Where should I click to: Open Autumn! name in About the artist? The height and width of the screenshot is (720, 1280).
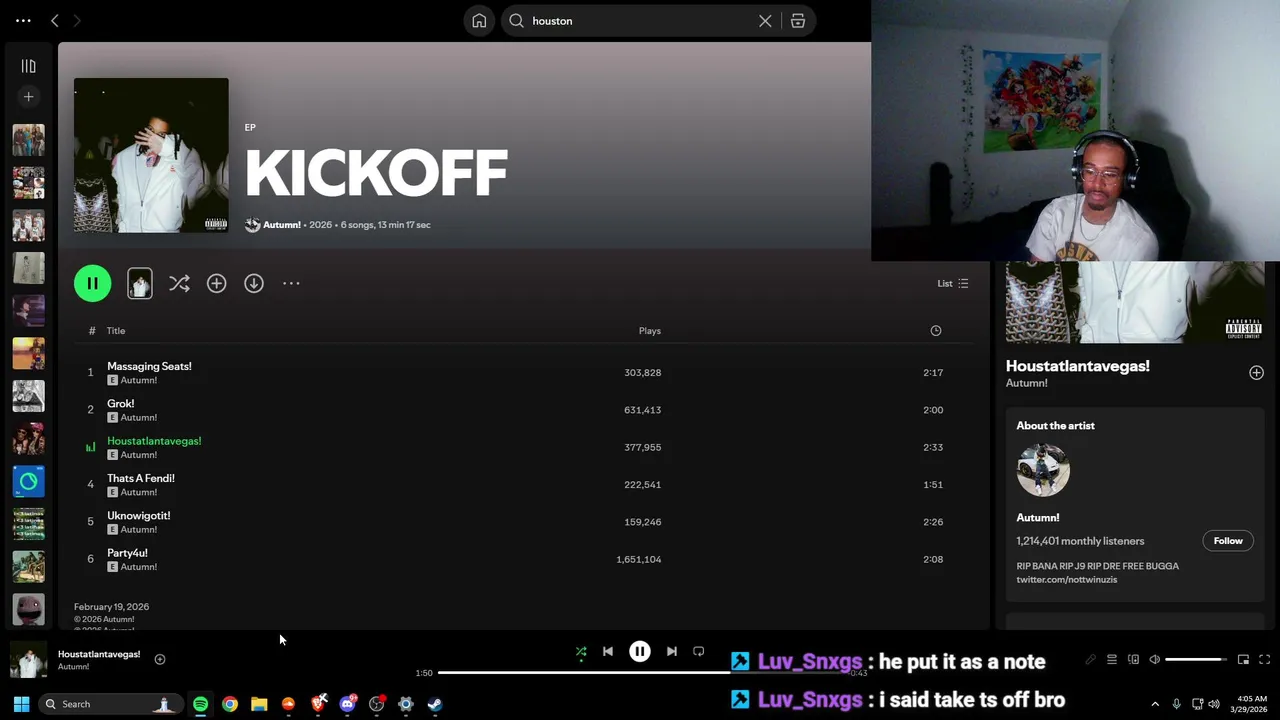click(1038, 518)
